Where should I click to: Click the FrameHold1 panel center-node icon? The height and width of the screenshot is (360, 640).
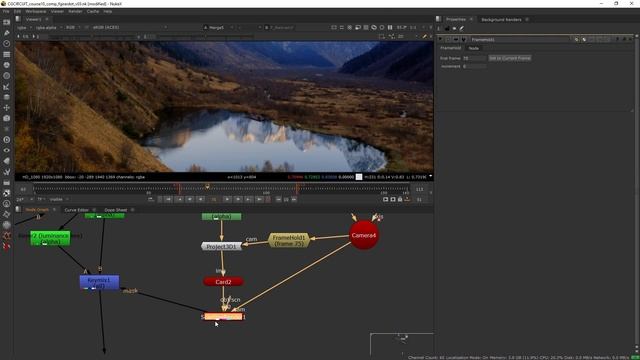point(448,40)
